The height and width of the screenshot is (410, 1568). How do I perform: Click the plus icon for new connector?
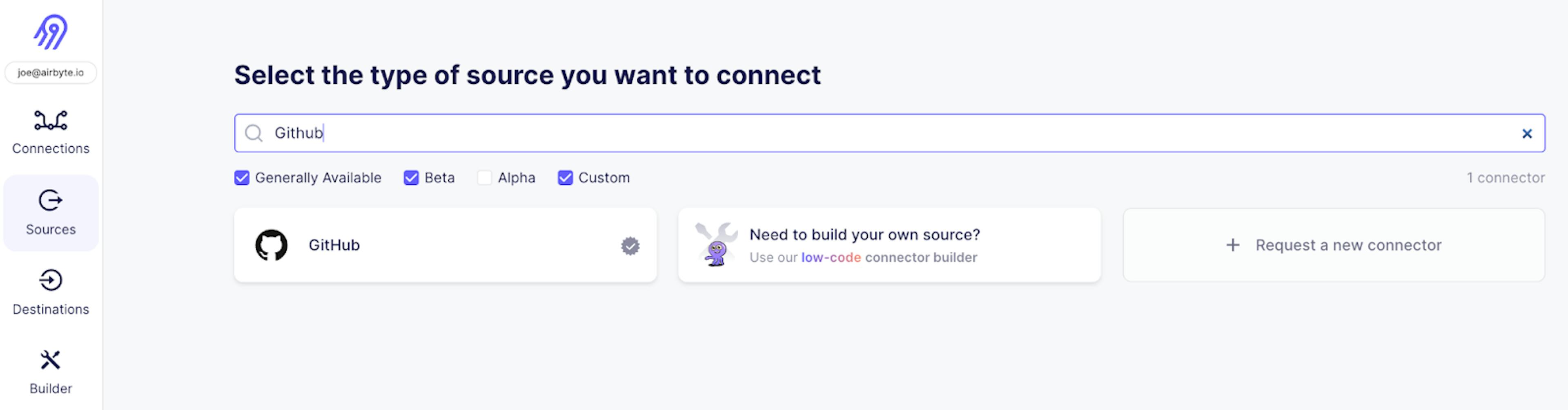pyautogui.click(x=1233, y=245)
